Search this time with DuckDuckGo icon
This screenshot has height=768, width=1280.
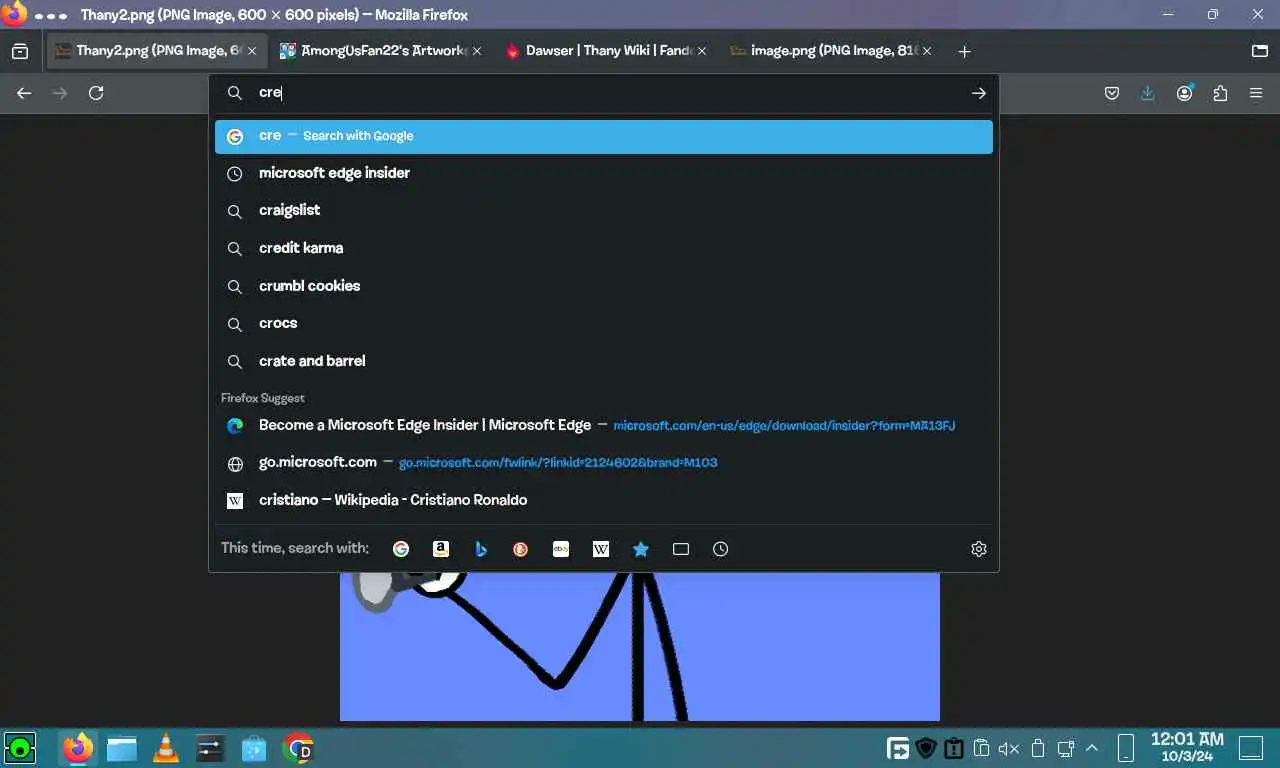coord(521,549)
